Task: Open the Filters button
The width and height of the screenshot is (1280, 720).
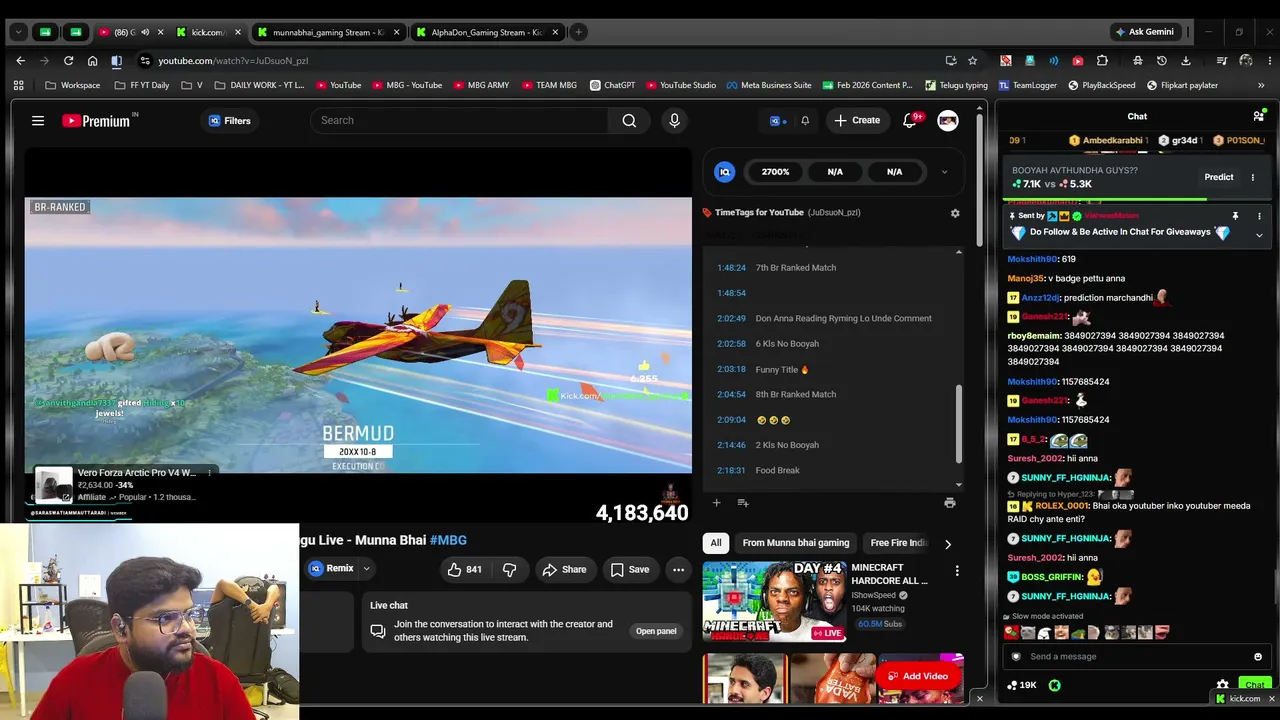Action: (x=230, y=121)
